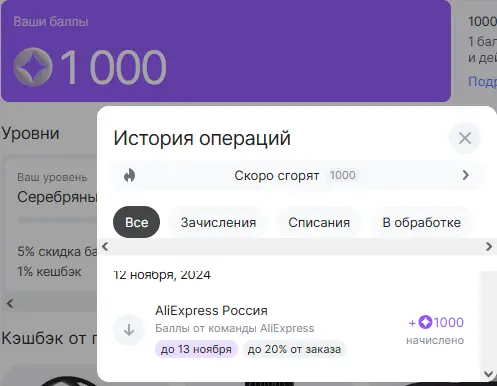Click left scroll arrow under levels card
This screenshot has width=497, height=386.
(10, 304)
